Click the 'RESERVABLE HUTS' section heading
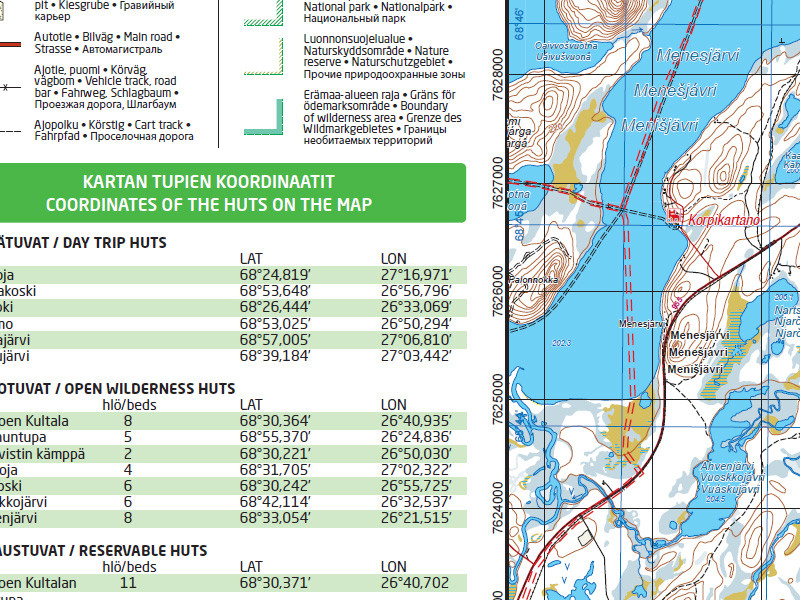Viewport: 800px width, 600px height. [x=104, y=551]
